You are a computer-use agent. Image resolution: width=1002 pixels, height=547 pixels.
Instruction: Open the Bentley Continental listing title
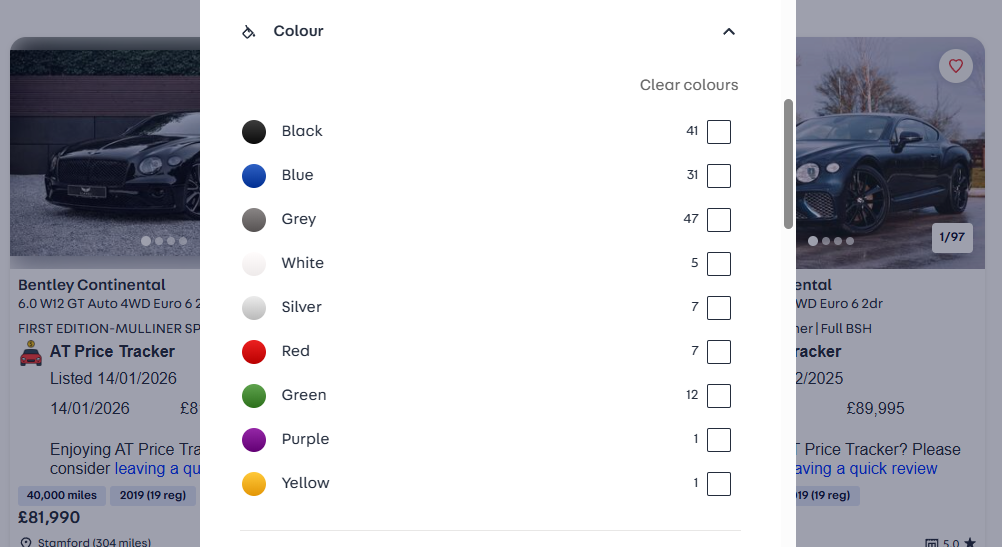tap(92, 285)
